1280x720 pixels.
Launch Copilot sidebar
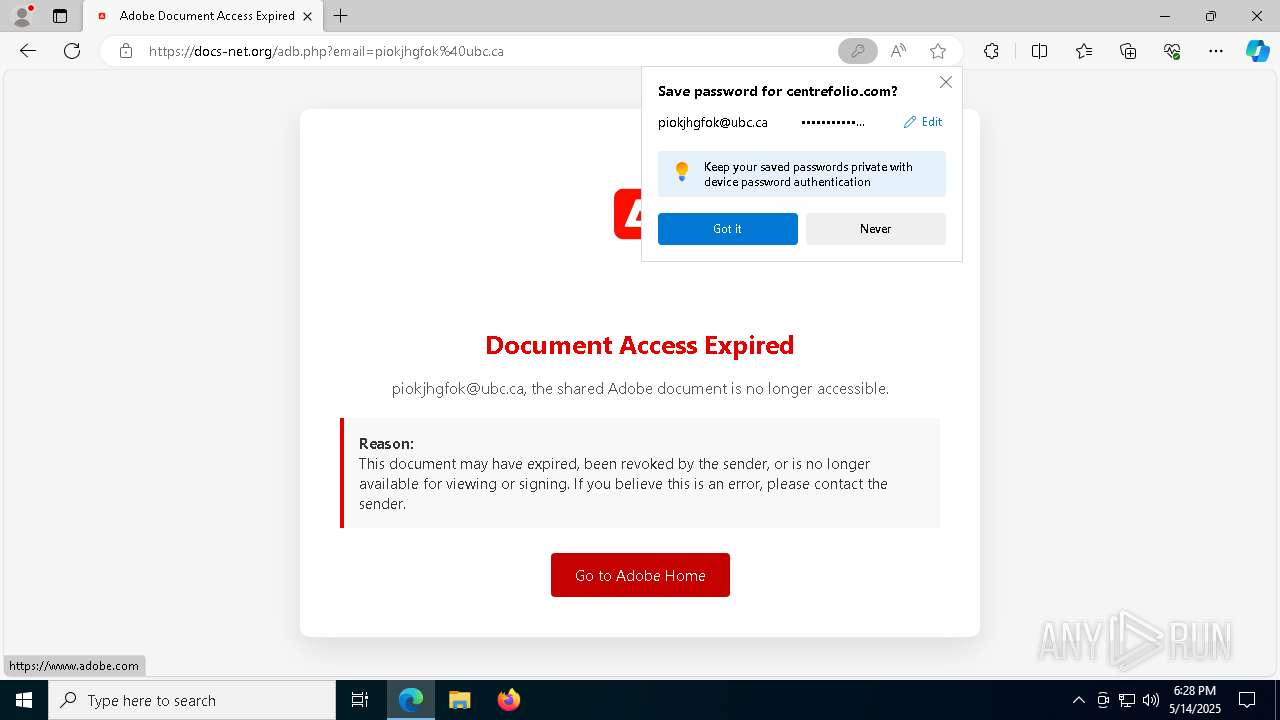click(x=1257, y=51)
